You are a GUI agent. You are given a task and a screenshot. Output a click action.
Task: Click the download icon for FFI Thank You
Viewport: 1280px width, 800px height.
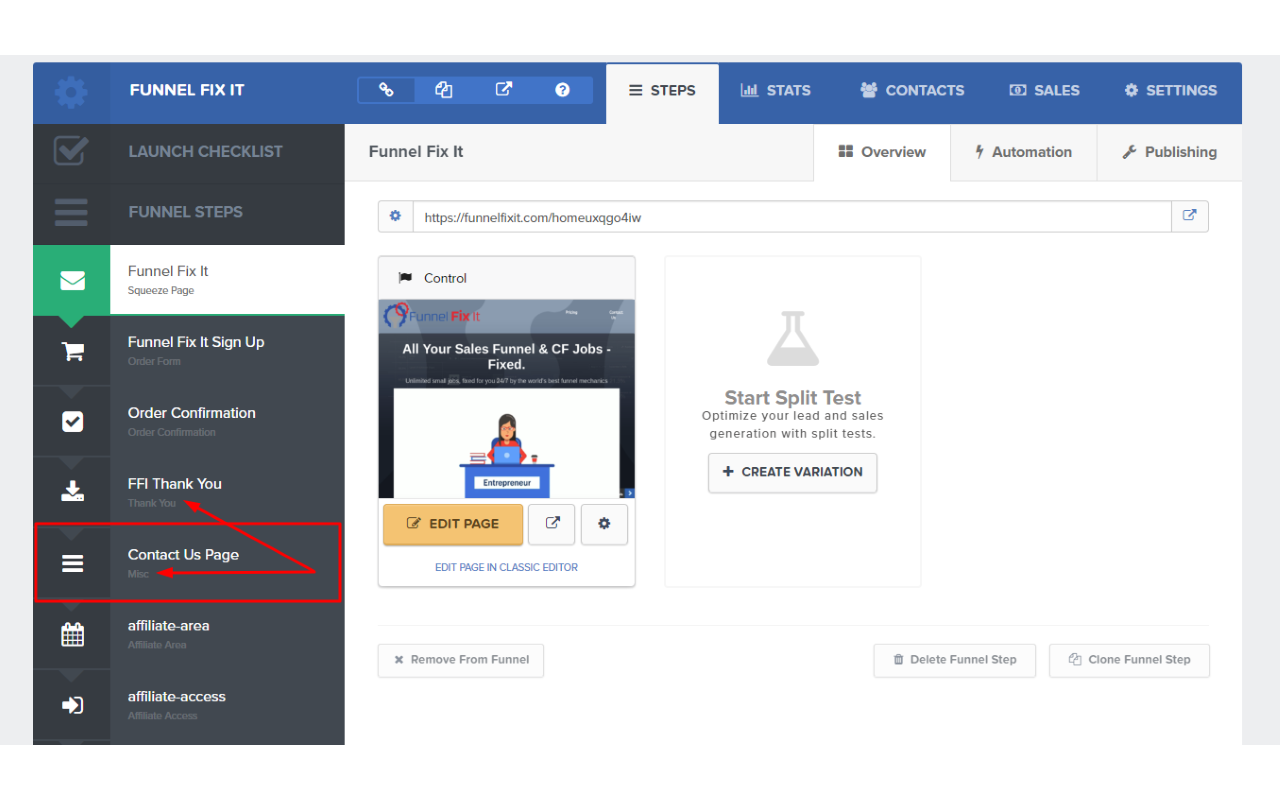pos(72,492)
